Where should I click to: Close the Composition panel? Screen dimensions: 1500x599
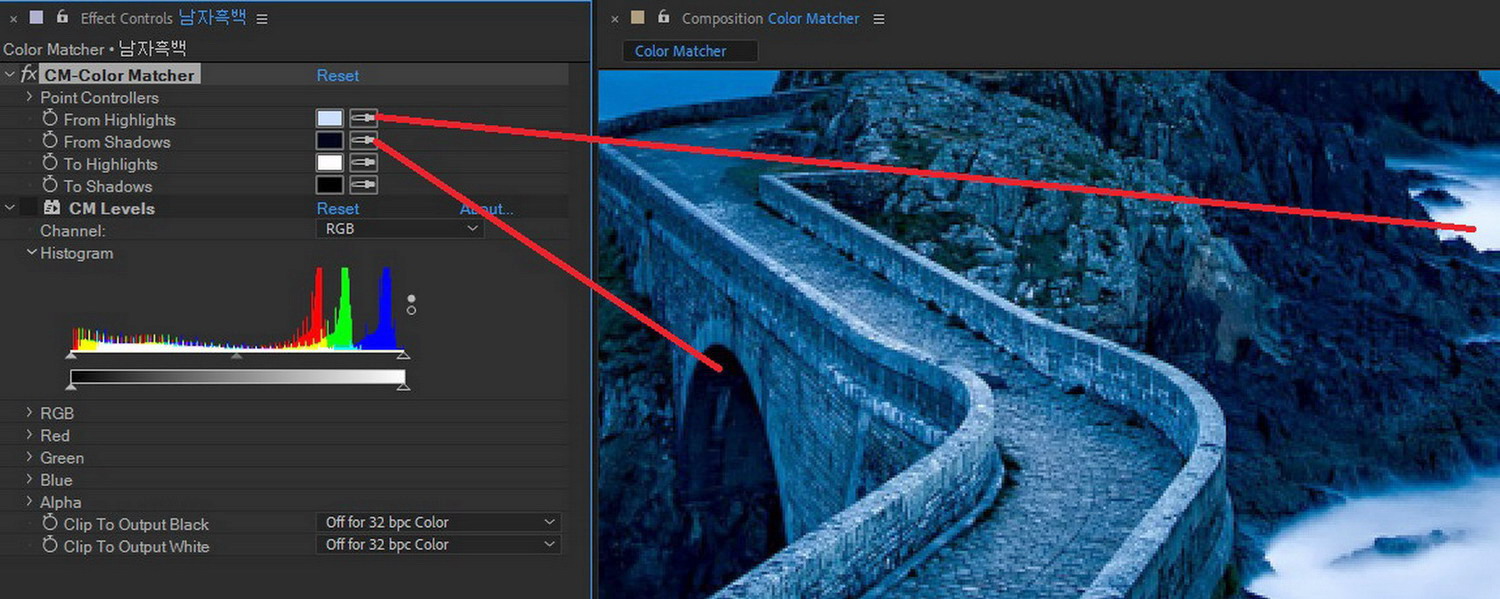(x=615, y=19)
